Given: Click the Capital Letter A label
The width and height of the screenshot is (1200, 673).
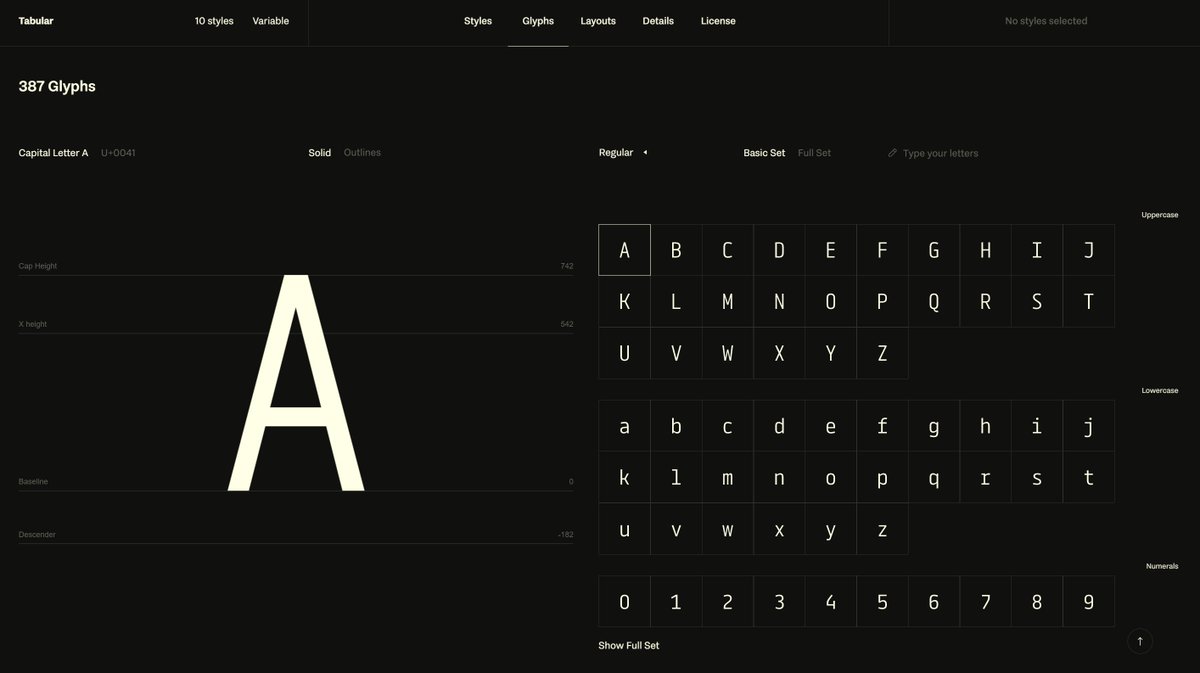Looking at the screenshot, I should [53, 153].
